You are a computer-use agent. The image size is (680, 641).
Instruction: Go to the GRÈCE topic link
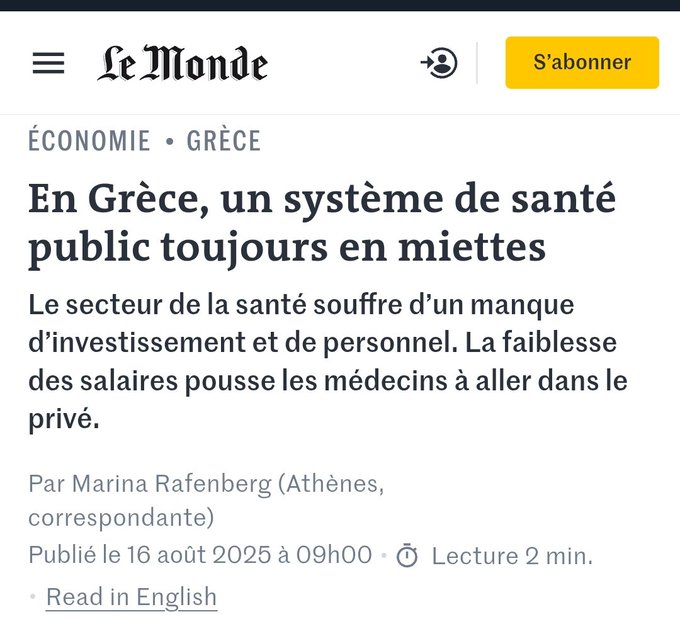coord(224,141)
